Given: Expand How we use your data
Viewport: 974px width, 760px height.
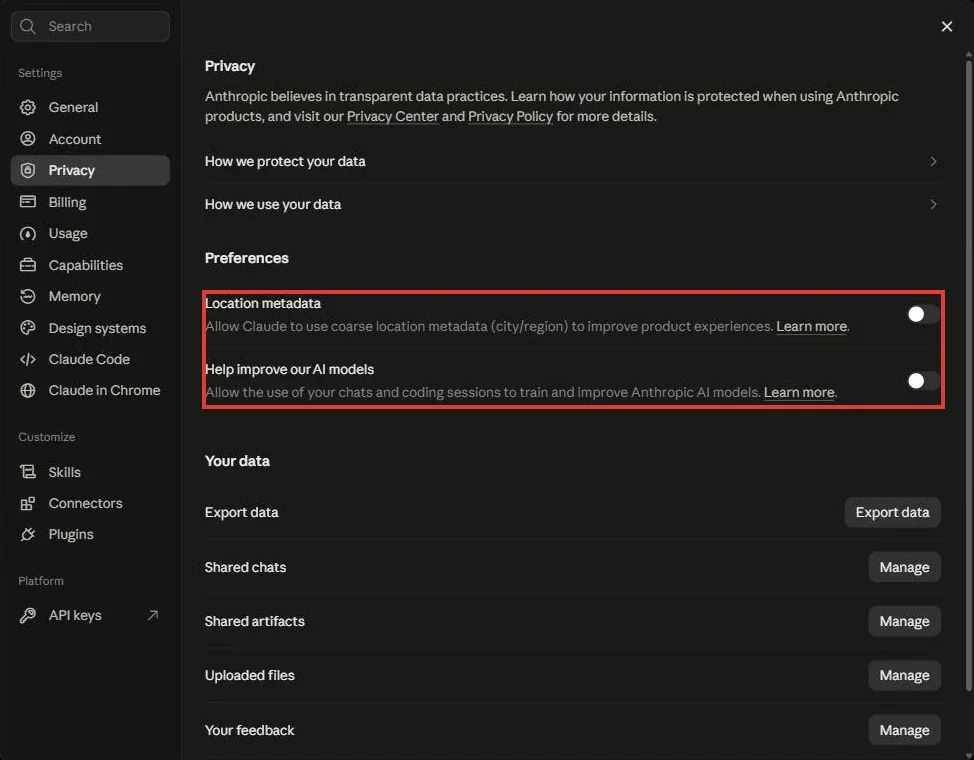Looking at the screenshot, I should (572, 204).
